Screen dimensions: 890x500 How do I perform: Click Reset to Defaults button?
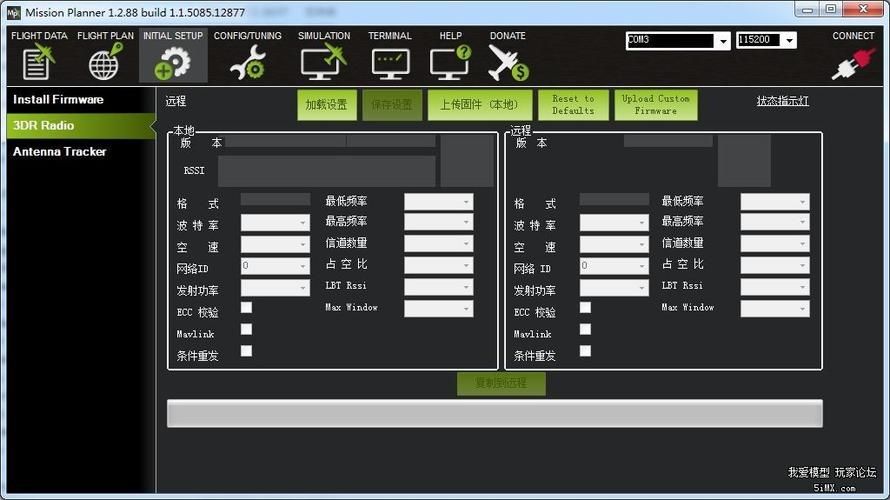573,105
